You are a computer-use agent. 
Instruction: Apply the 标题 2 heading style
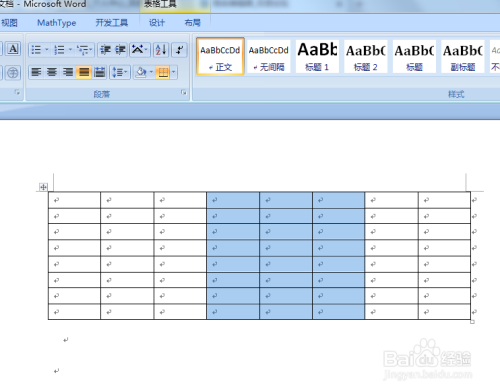(x=366, y=56)
